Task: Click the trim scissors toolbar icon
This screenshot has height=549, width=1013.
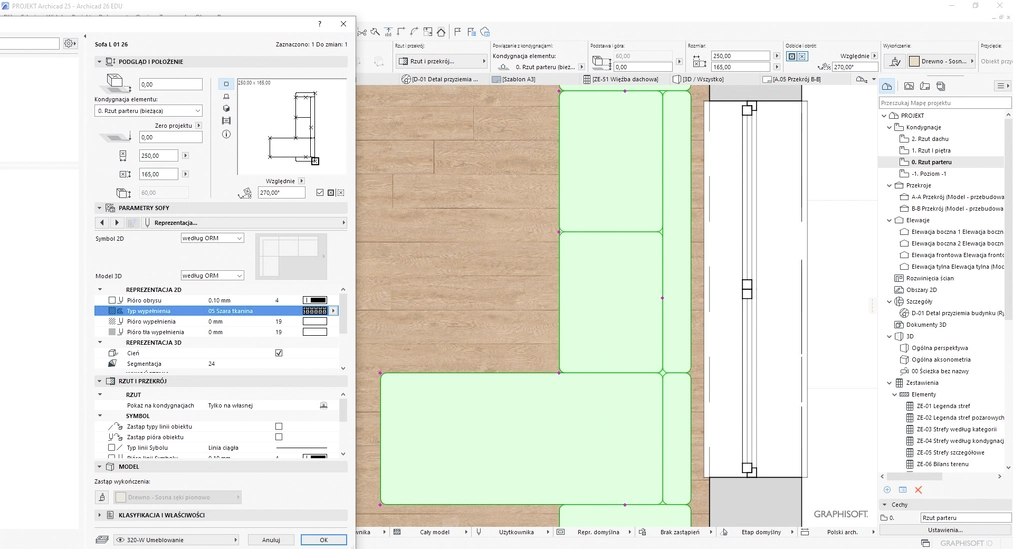Action: click(362, 32)
